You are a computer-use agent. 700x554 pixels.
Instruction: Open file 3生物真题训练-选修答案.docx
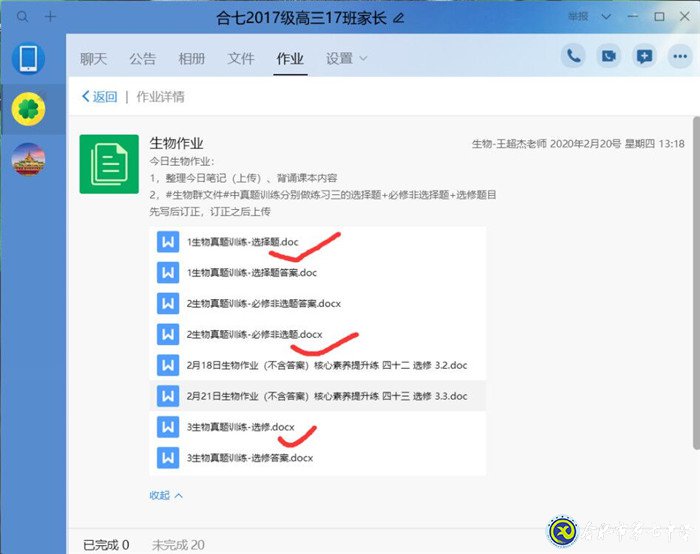click(x=250, y=458)
